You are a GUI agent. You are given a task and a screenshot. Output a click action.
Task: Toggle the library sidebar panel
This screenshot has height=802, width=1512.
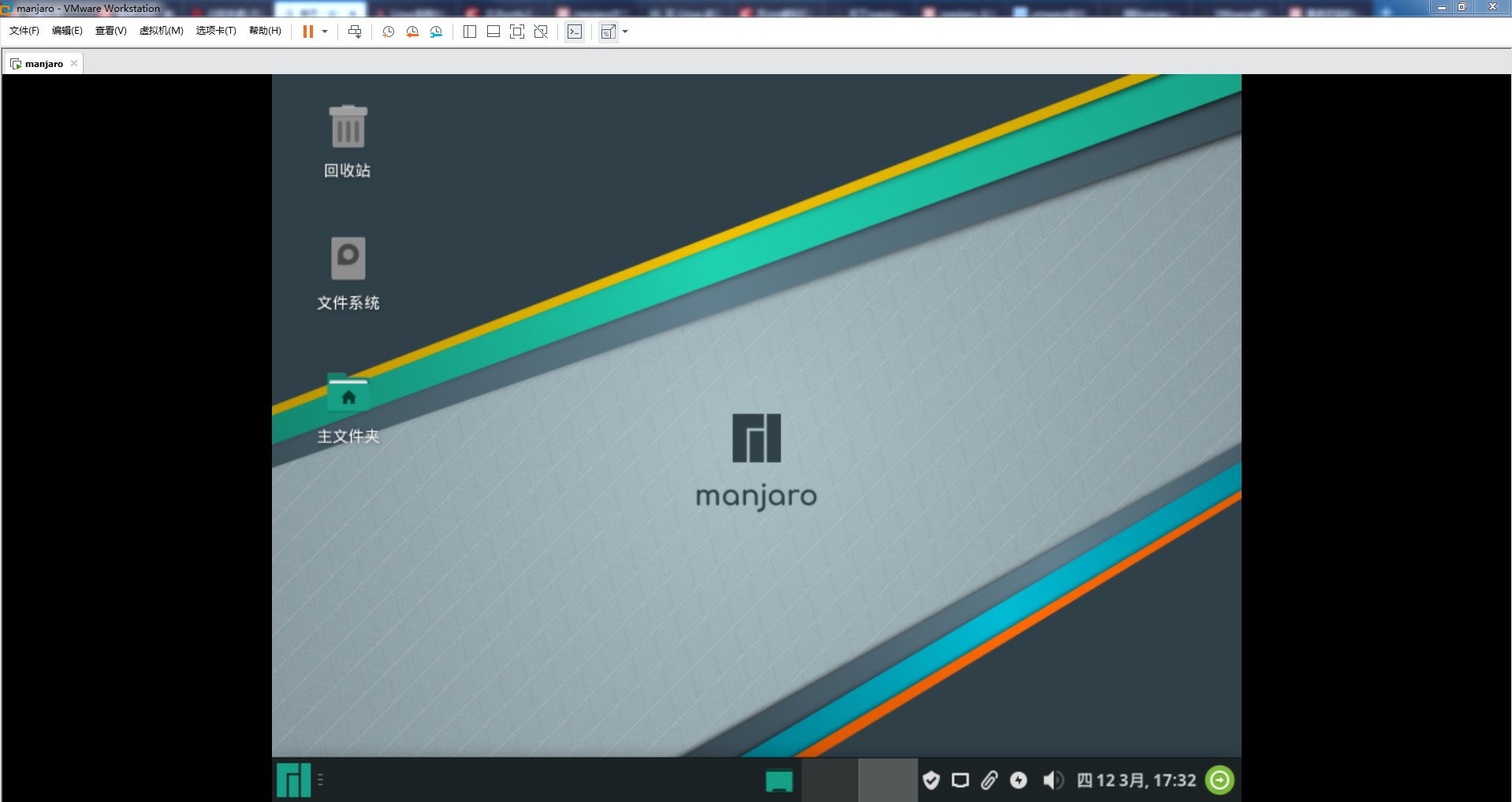470,32
